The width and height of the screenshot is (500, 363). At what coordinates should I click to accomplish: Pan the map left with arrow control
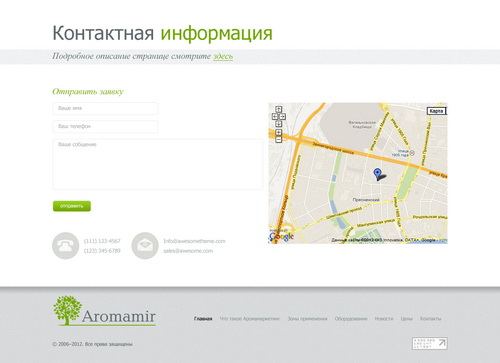pyautogui.click(x=275, y=117)
